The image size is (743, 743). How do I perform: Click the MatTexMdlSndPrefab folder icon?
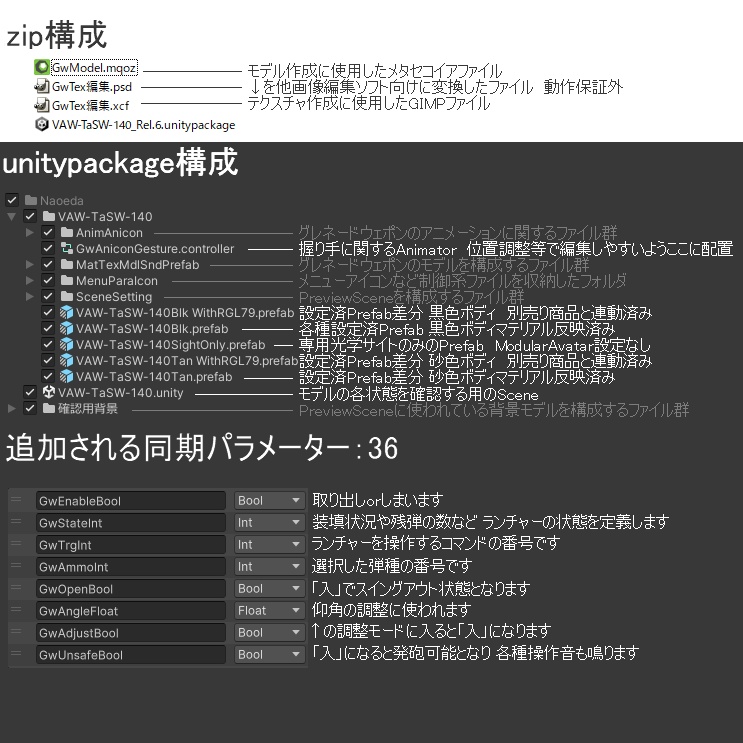click(67, 264)
